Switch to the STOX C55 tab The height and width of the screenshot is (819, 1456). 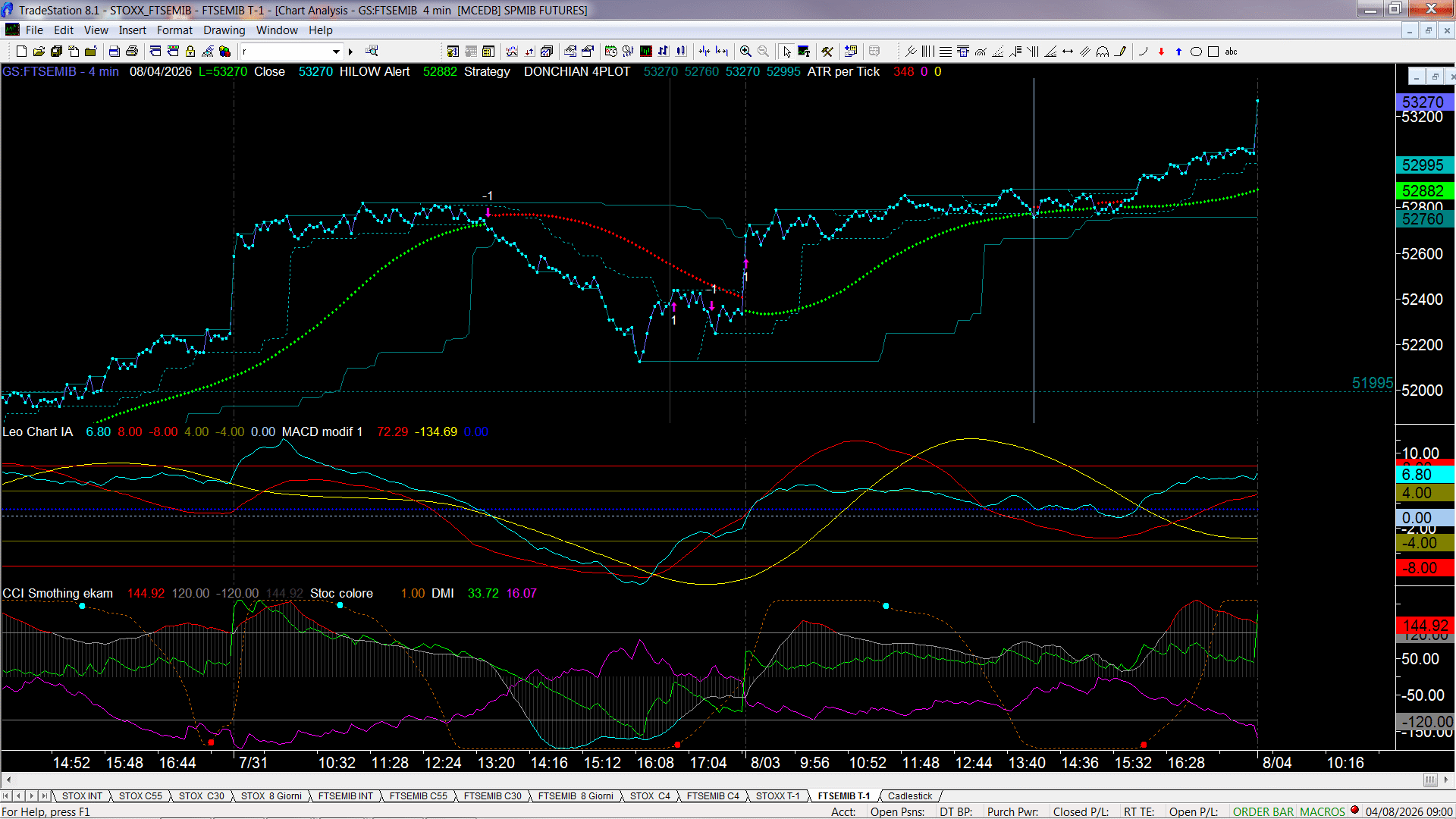140,796
